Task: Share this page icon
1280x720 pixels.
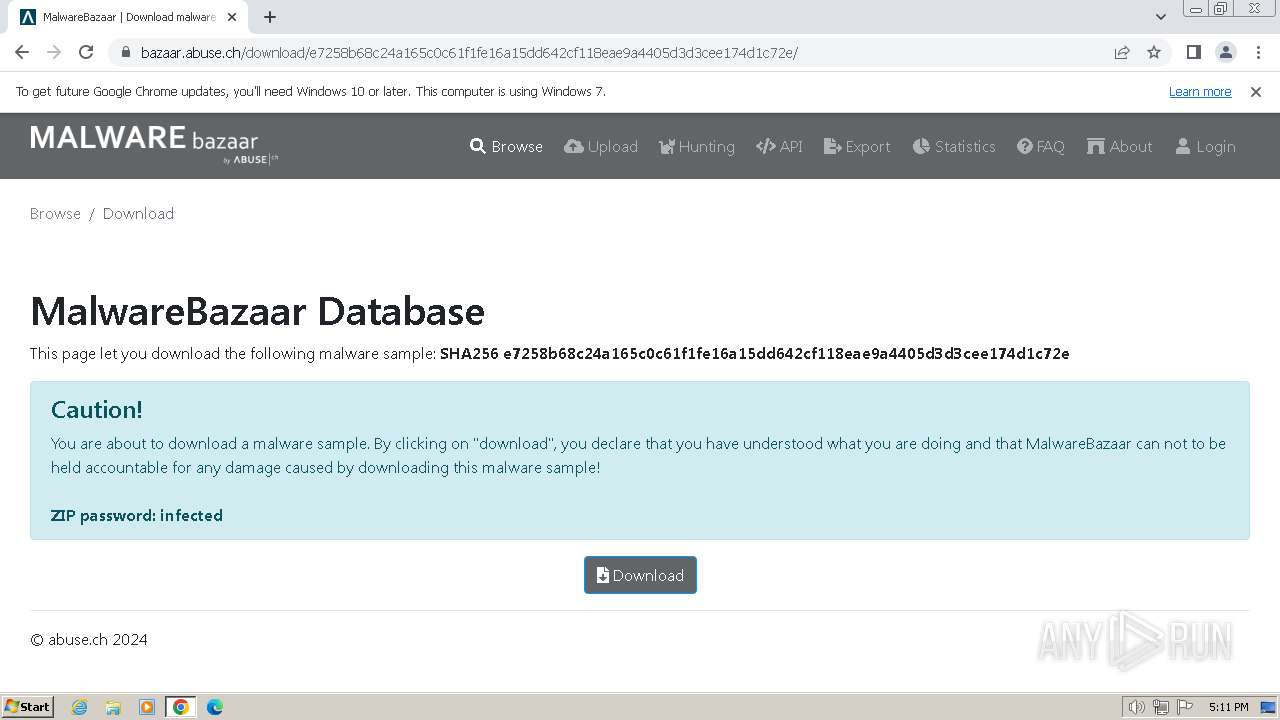Action: pos(1122,52)
